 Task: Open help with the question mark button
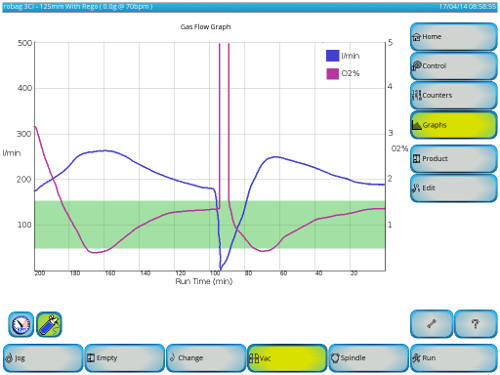coord(476,324)
